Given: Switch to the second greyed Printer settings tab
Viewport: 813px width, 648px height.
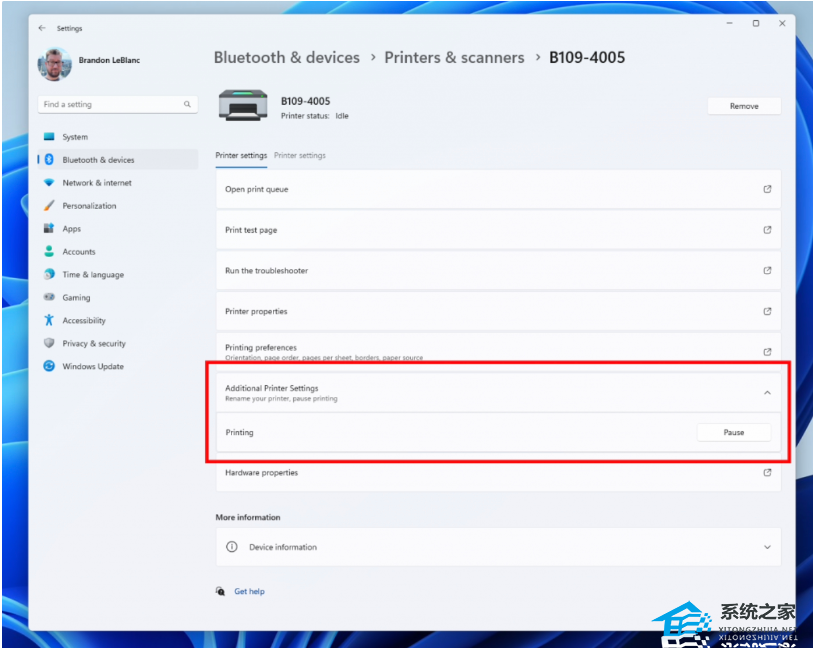Looking at the screenshot, I should [x=300, y=156].
